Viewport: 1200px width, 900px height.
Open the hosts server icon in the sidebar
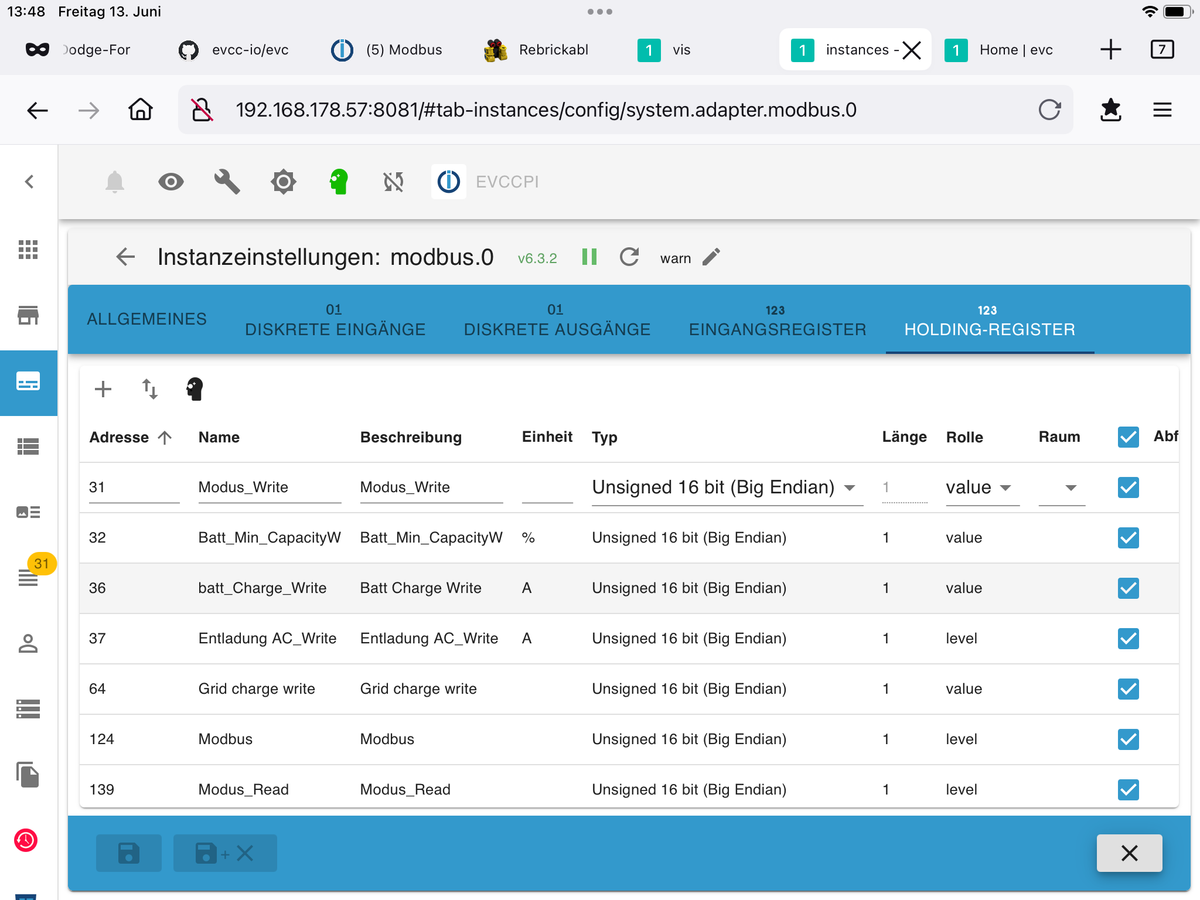tap(28, 709)
